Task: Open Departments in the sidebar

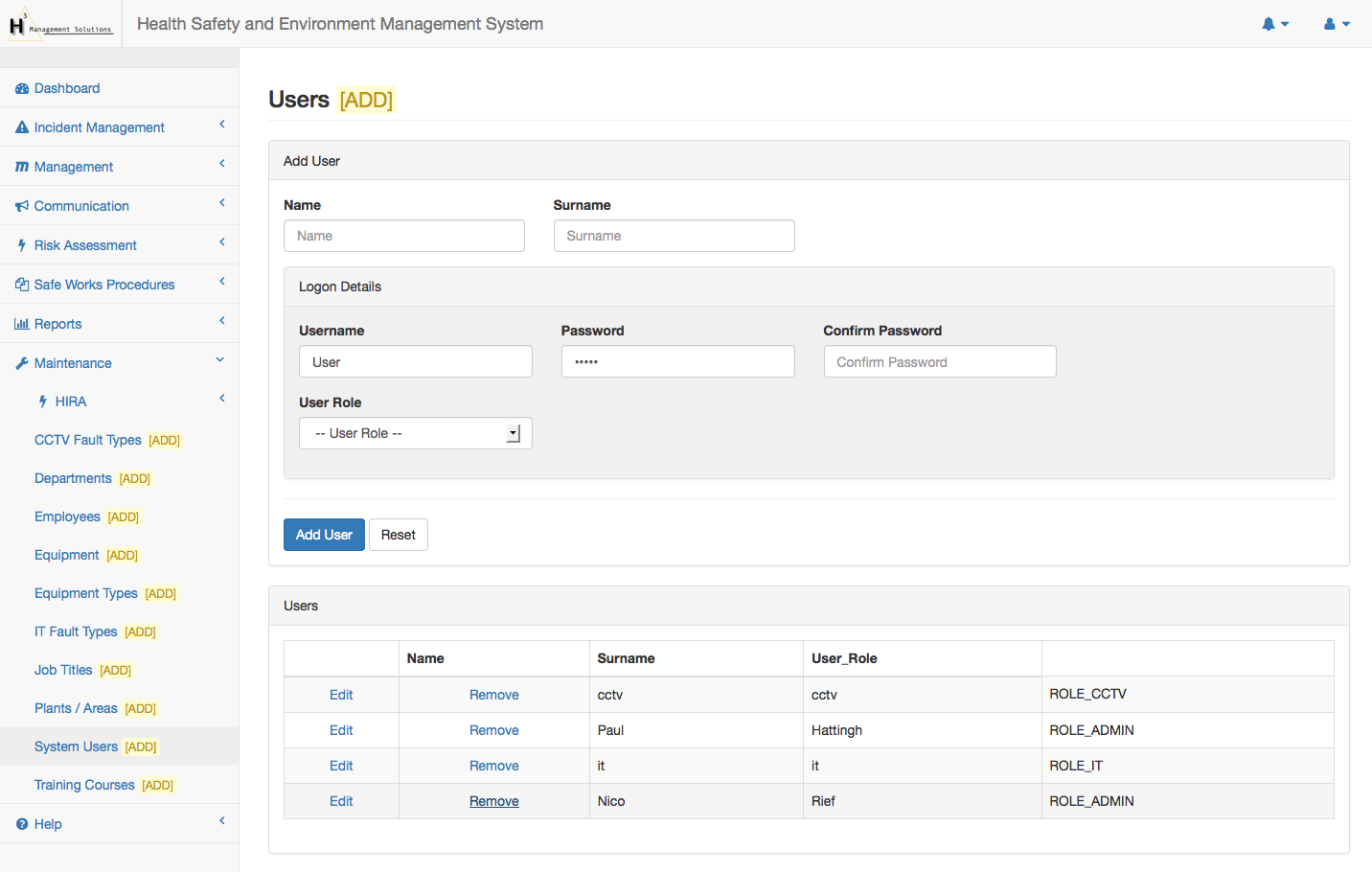Action: coord(73,478)
